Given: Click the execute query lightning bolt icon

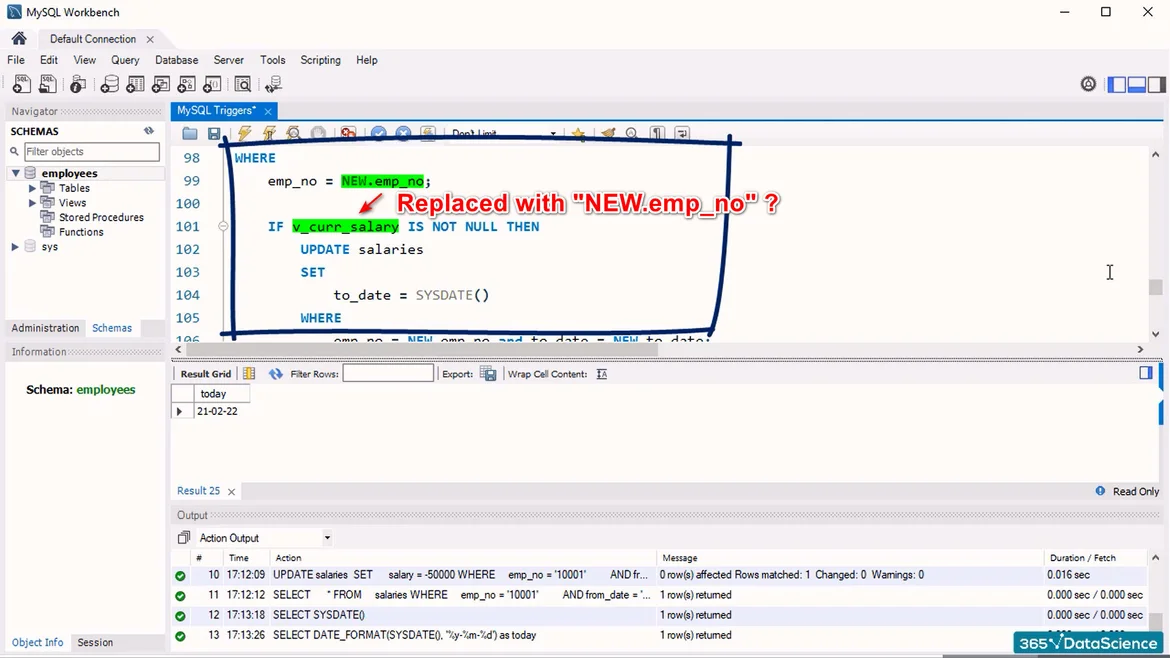Looking at the screenshot, I should [x=243, y=133].
